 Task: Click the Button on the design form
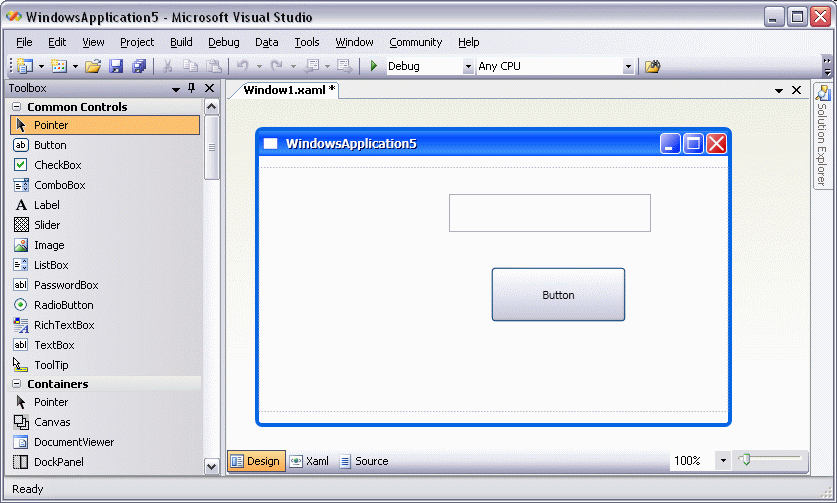[x=558, y=295]
